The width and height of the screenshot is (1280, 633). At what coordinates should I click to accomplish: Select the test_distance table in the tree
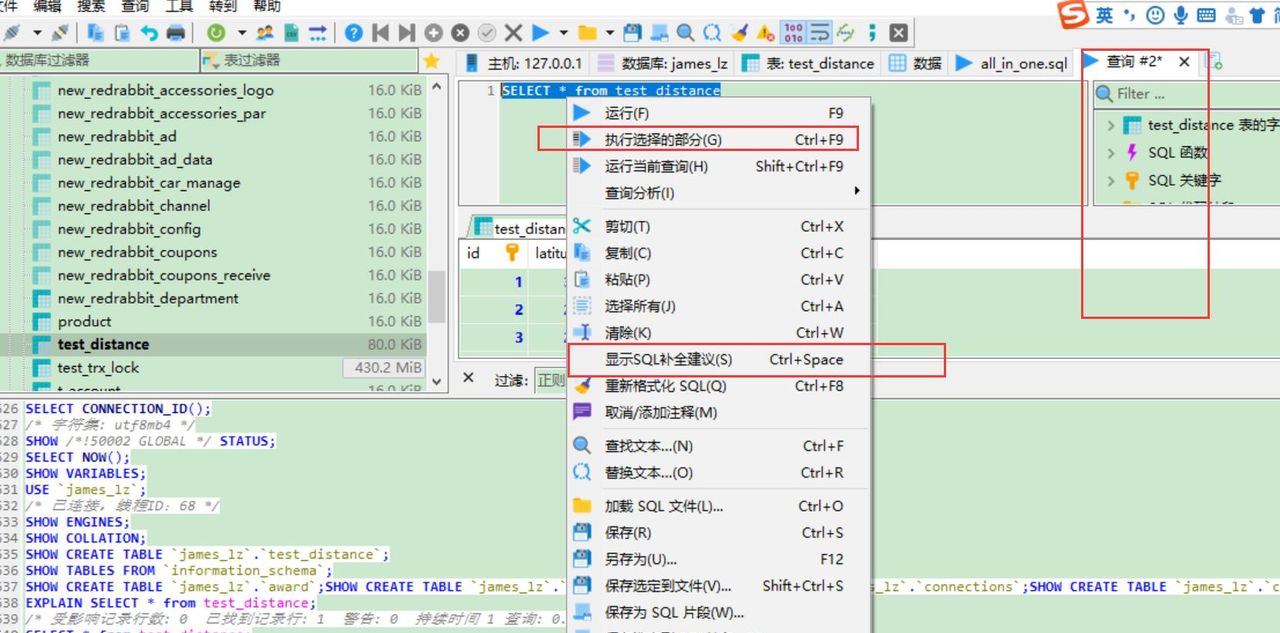pos(103,345)
